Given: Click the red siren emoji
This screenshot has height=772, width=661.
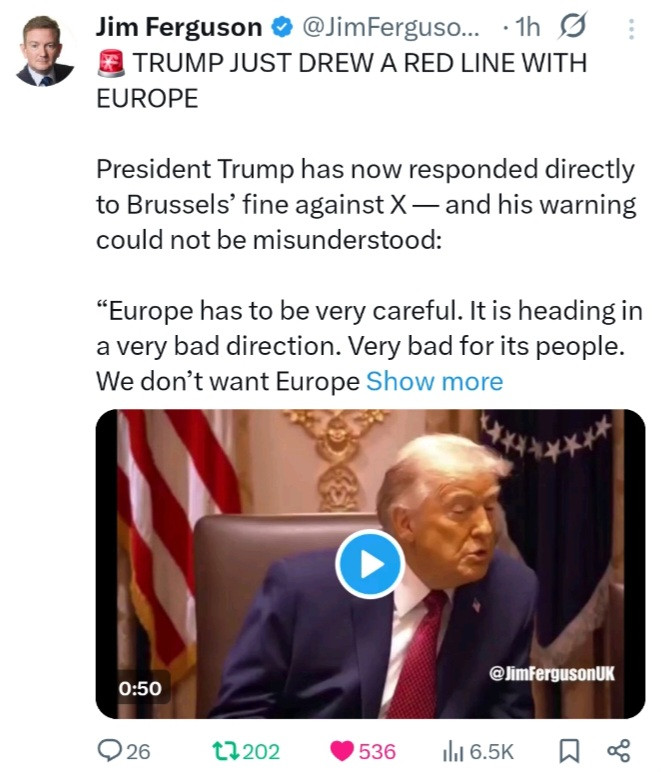Looking at the screenshot, I should tap(112, 63).
